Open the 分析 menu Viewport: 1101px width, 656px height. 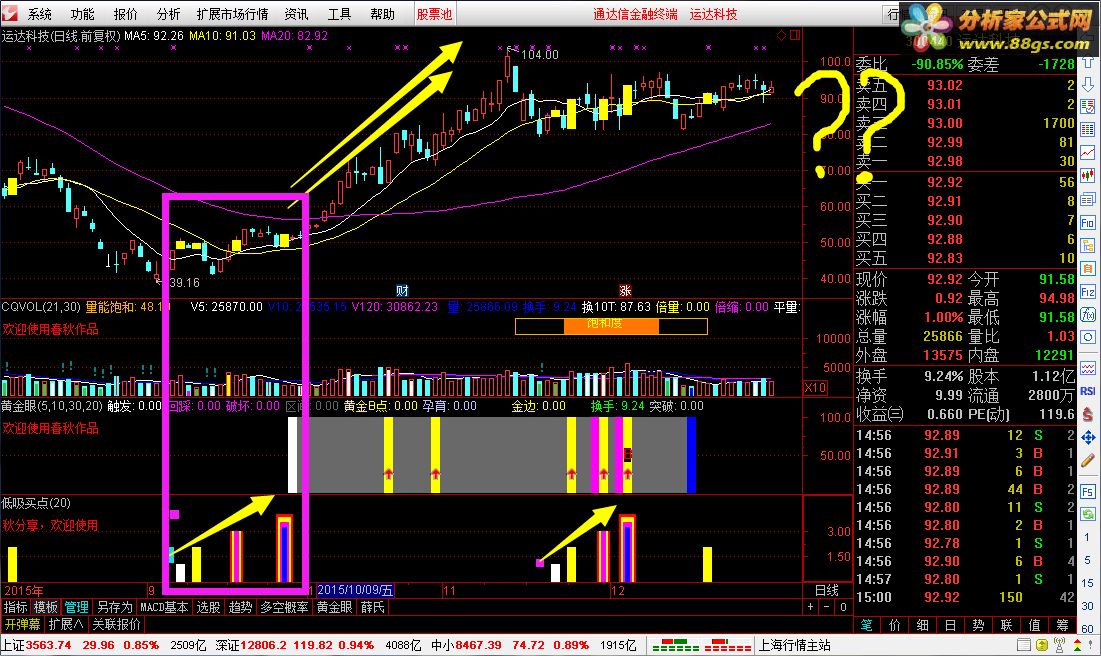(x=168, y=14)
